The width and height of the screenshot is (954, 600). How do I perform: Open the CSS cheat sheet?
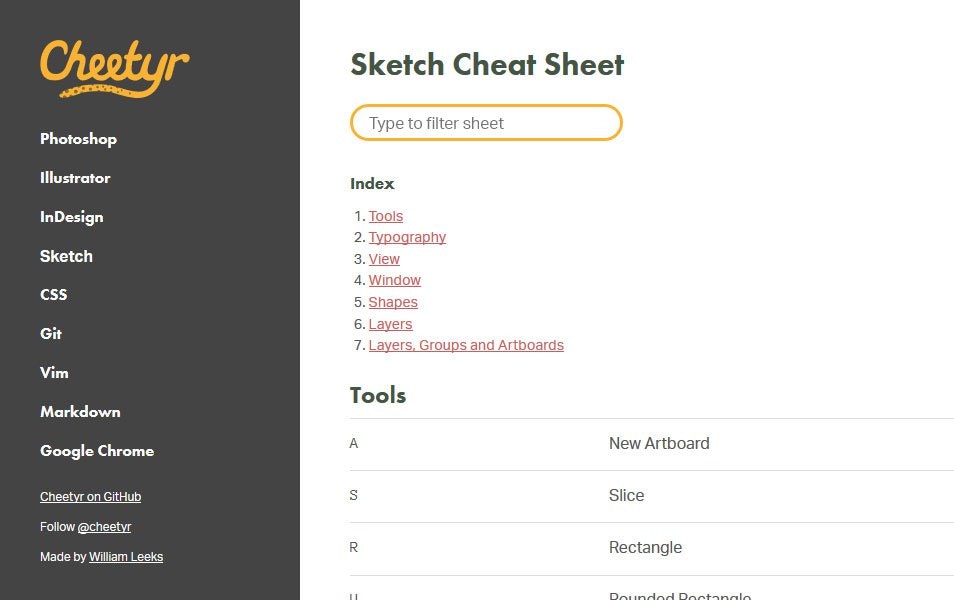pyautogui.click(x=54, y=295)
